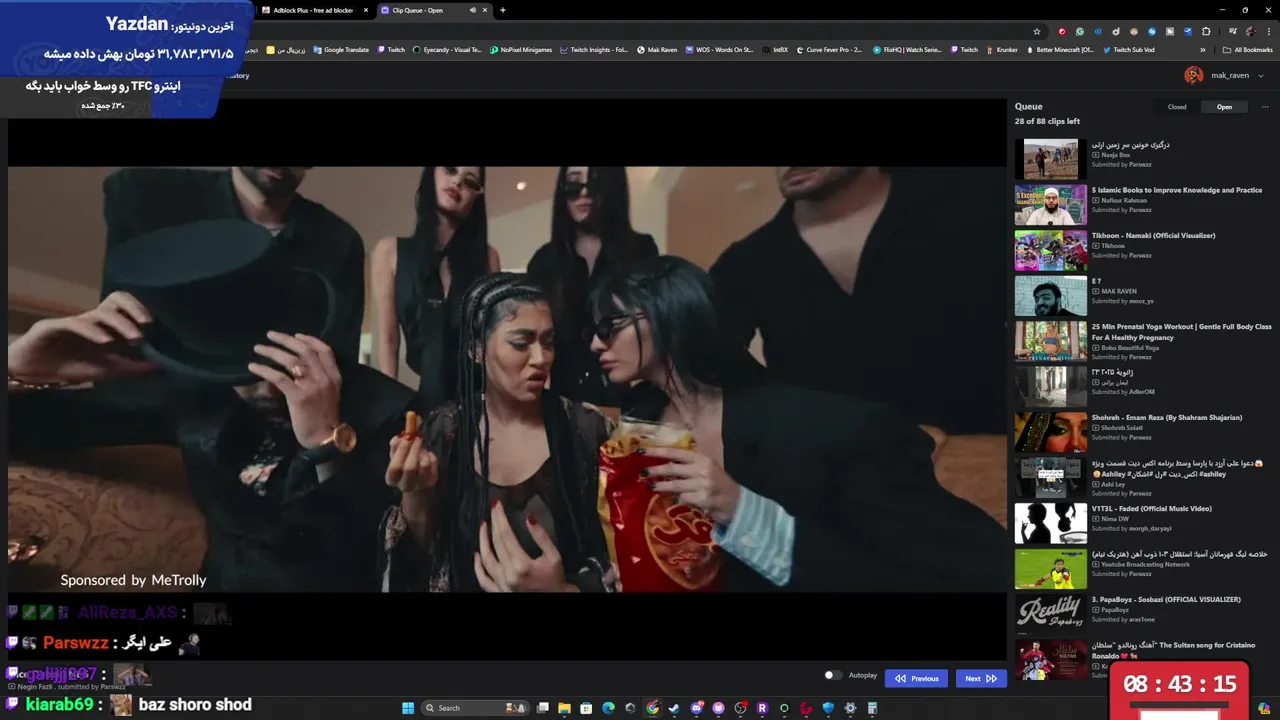Select The Sultan song for Cristiano Ronaldo clip

click(x=1144, y=659)
